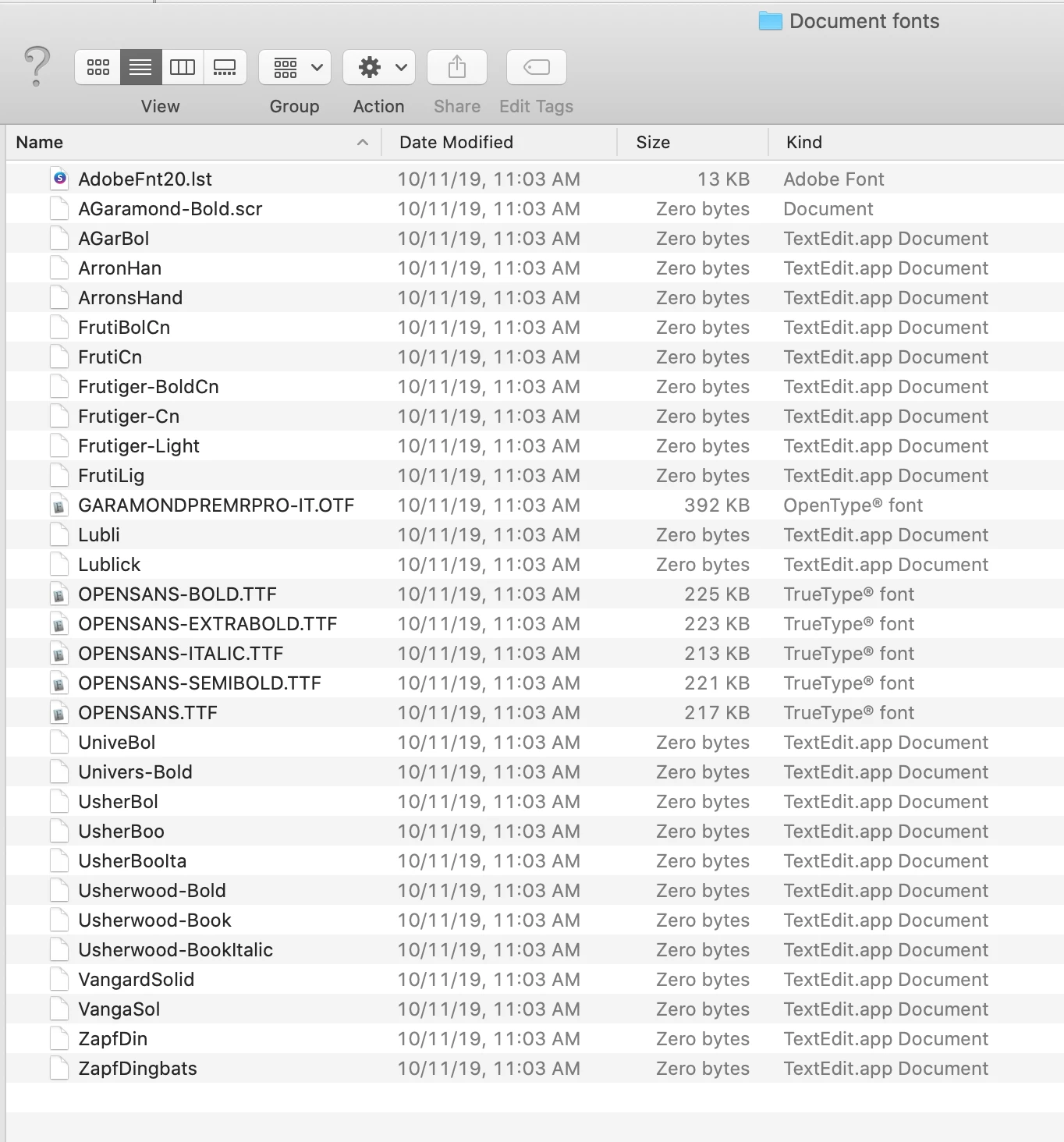Click the question mark help icon
Viewport: 1064px width, 1142px height.
[x=37, y=66]
